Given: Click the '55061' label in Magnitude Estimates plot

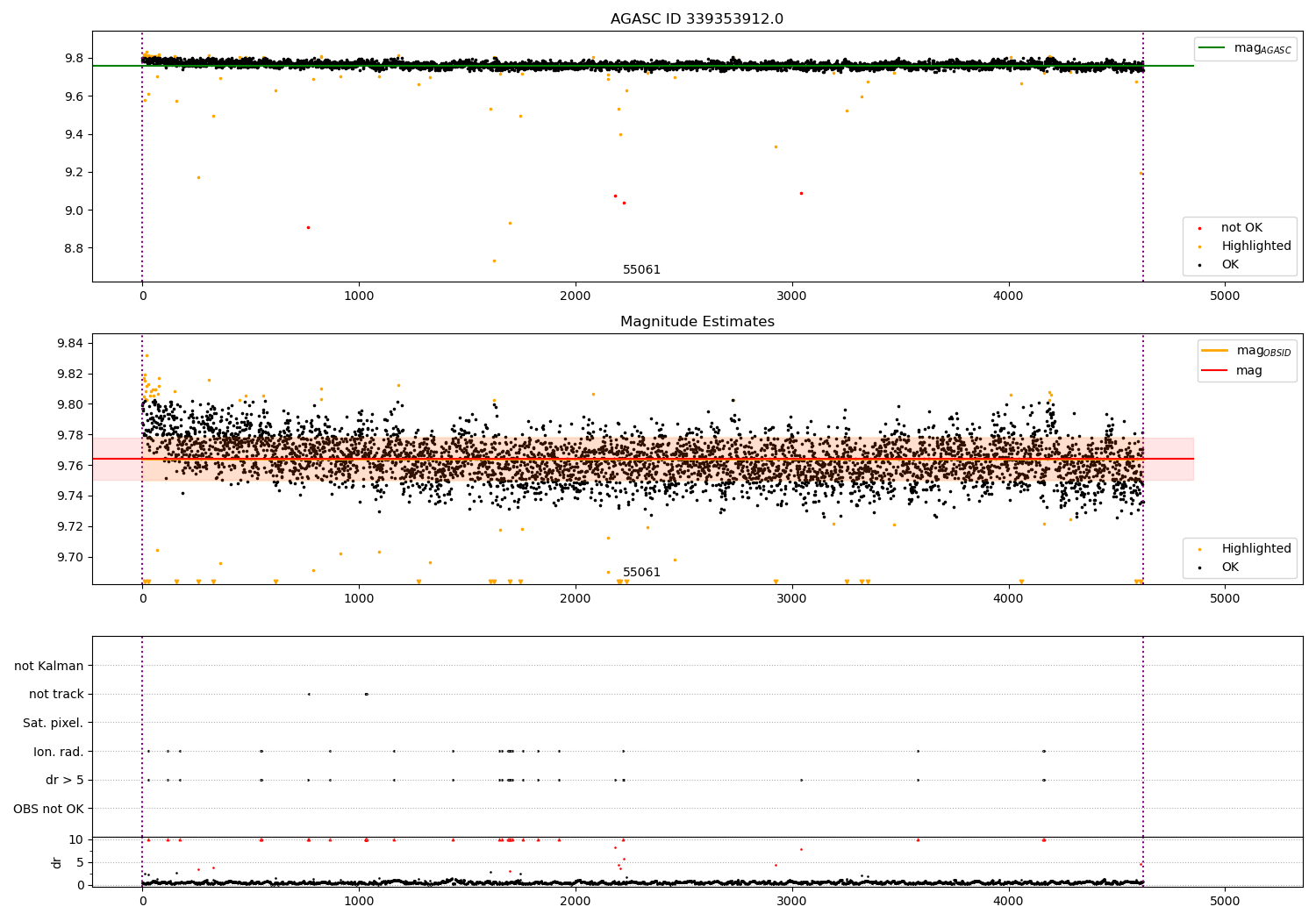Looking at the screenshot, I should pyautogui.click(x=641, y=573).
